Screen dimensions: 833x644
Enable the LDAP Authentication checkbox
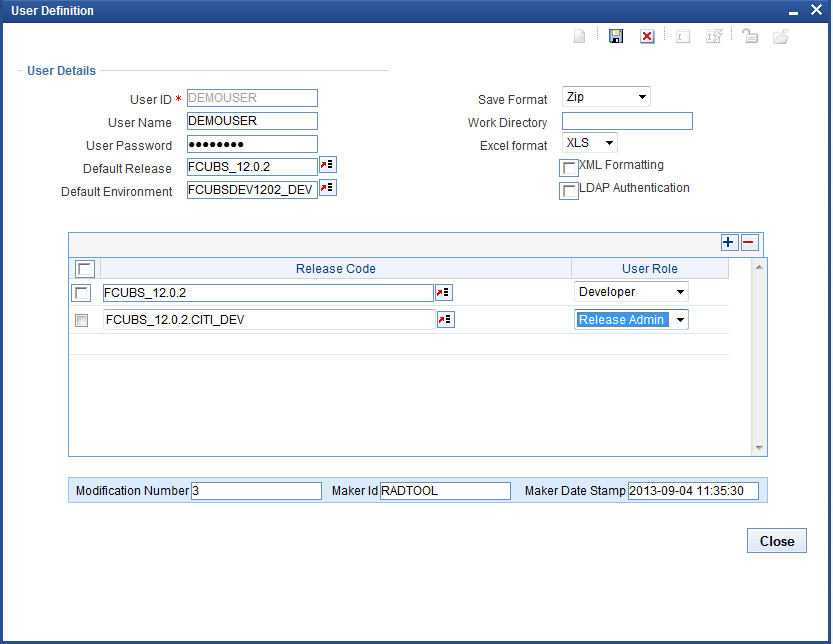click(569, 191)
